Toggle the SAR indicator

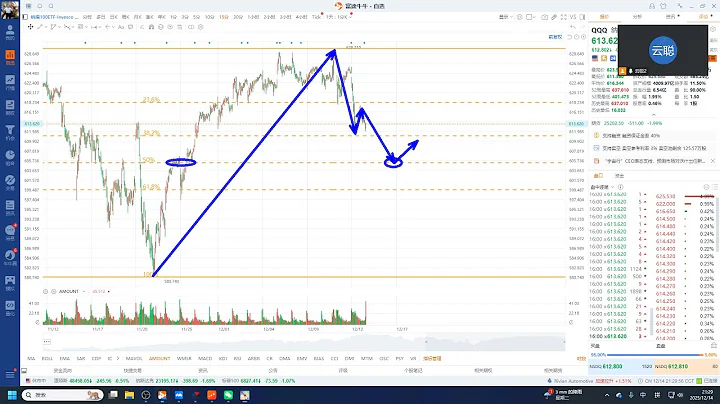[x=81, y=358]
